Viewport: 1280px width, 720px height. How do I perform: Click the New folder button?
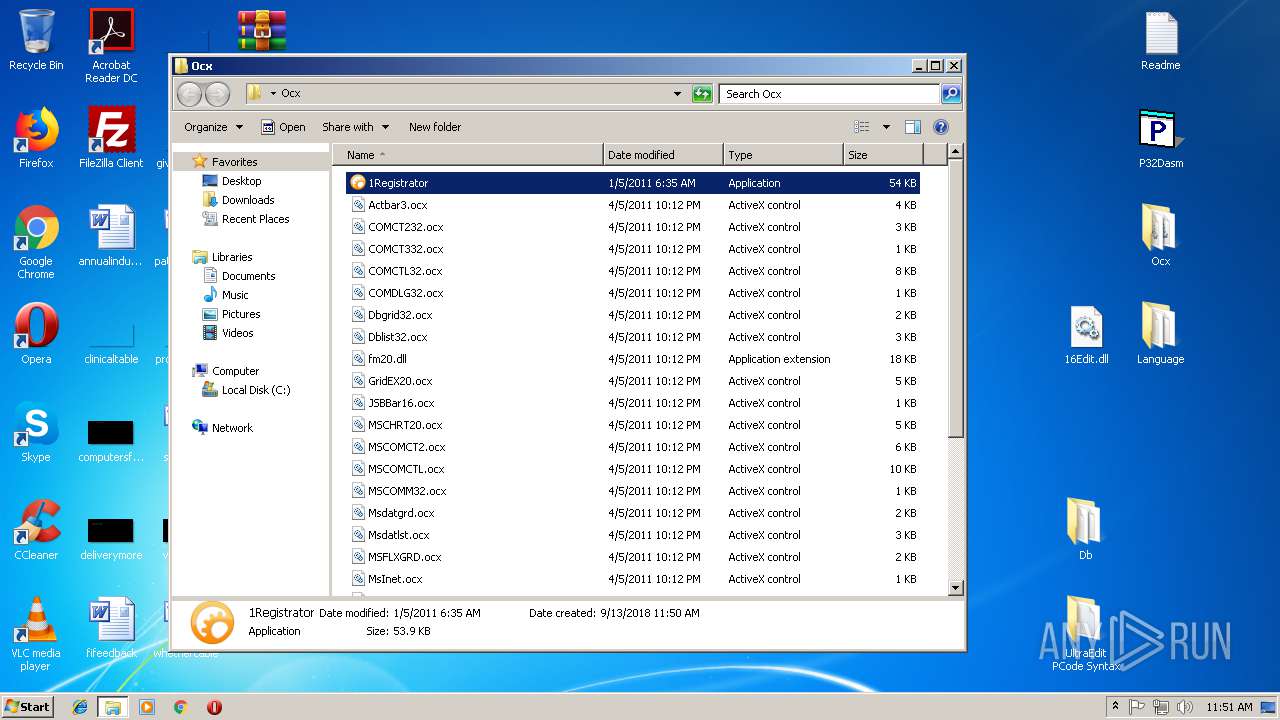(435, 127)
